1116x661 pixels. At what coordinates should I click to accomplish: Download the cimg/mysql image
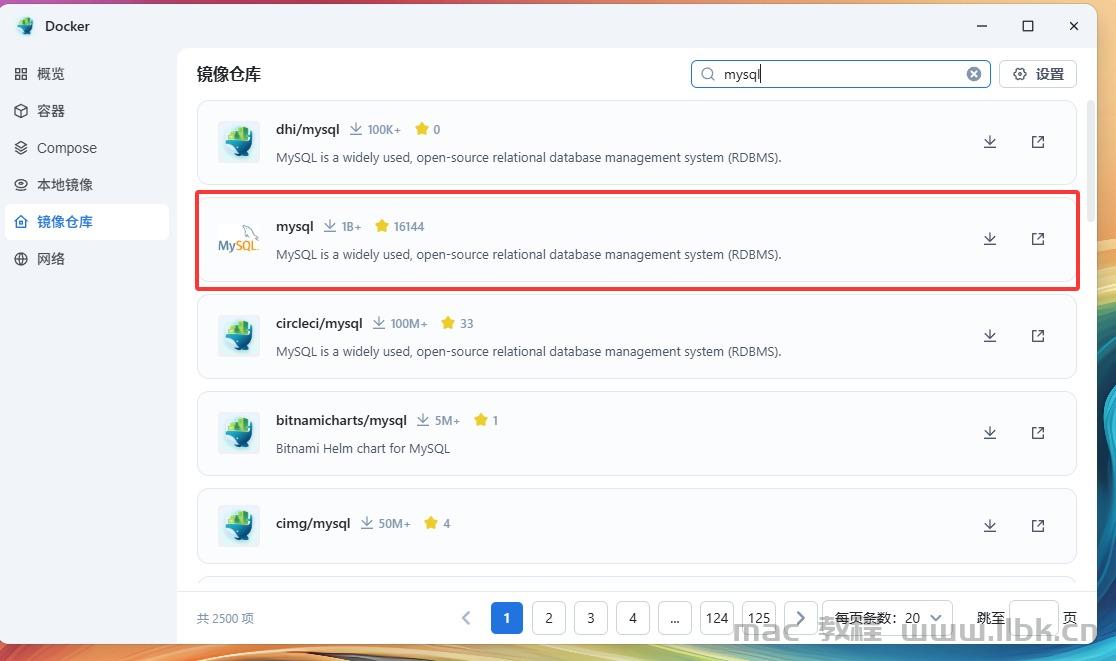click(989, 525)
